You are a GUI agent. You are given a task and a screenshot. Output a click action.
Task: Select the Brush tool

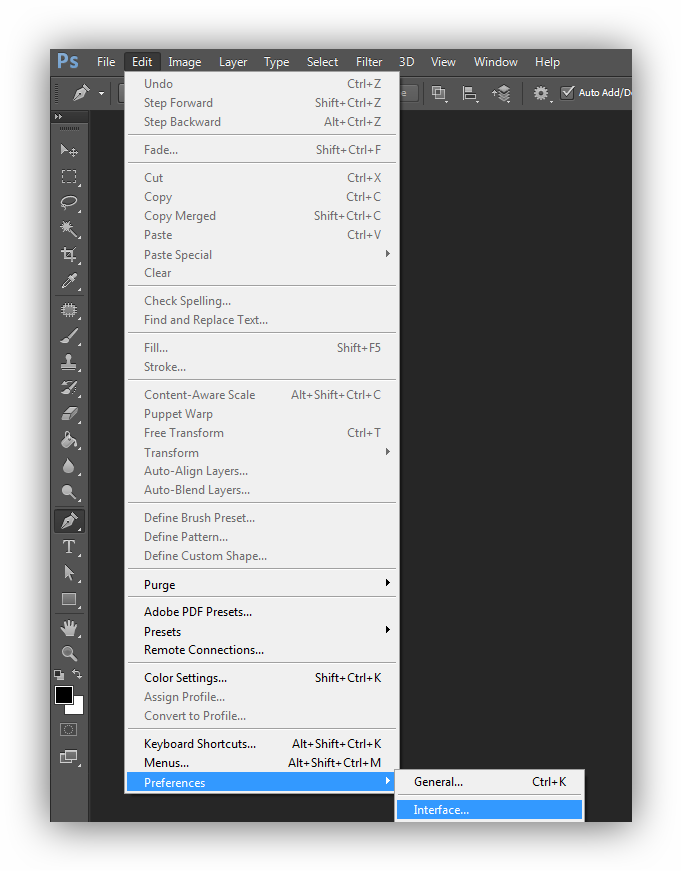(69, 336)
